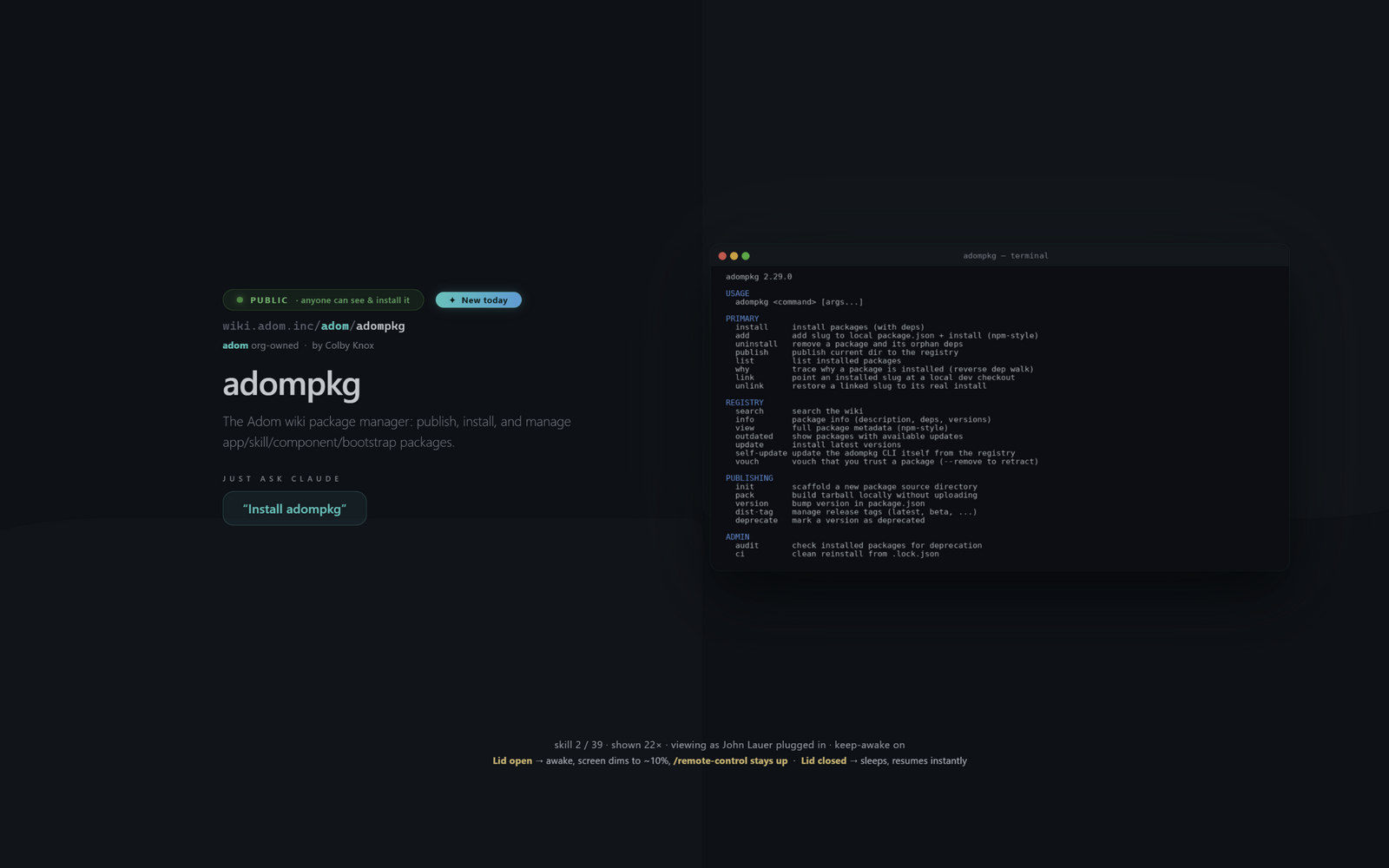Click the /remote-control stays up text
The width and height of the screenshot is (1389, 868).
pyautogui.click(x=730, y=761)
